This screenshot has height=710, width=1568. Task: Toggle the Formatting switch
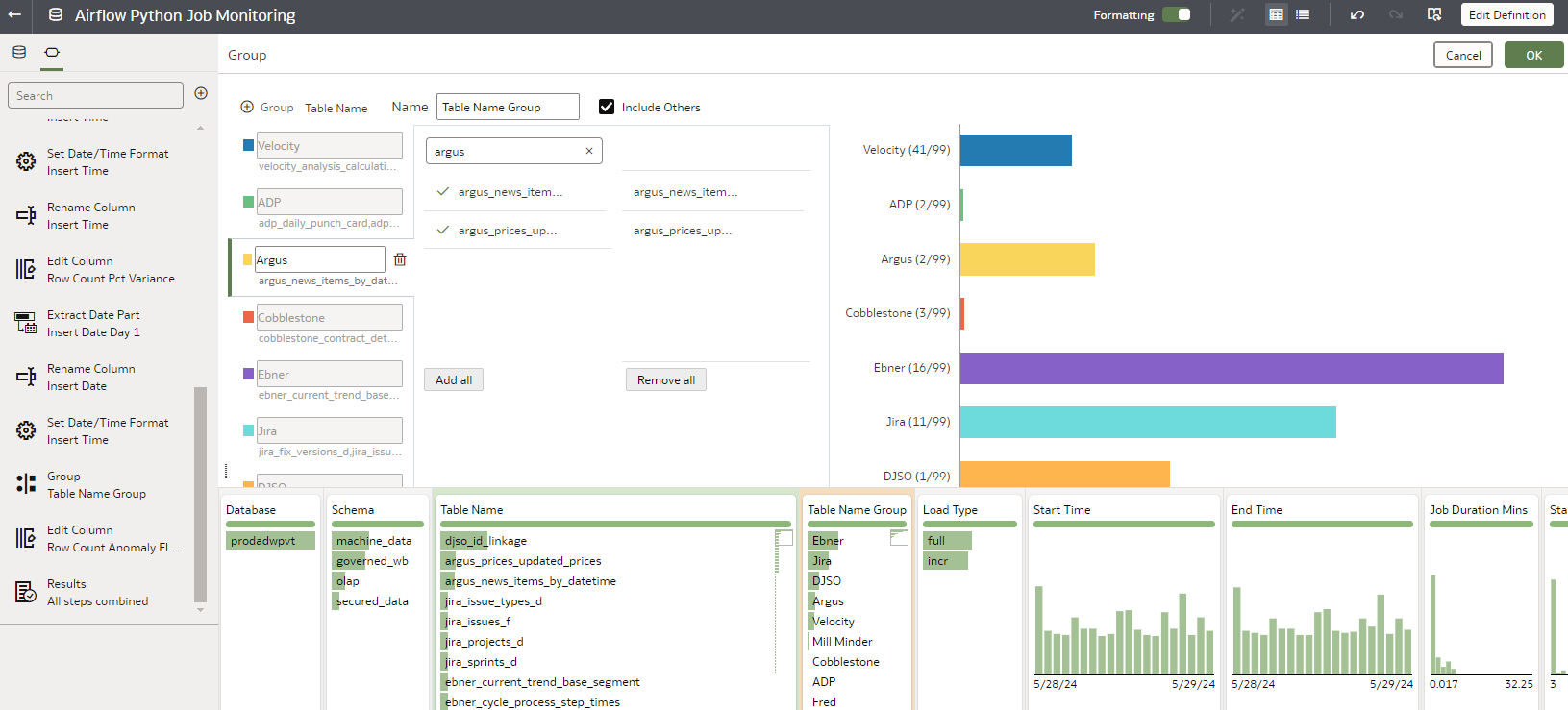(x=1177, y=14)
